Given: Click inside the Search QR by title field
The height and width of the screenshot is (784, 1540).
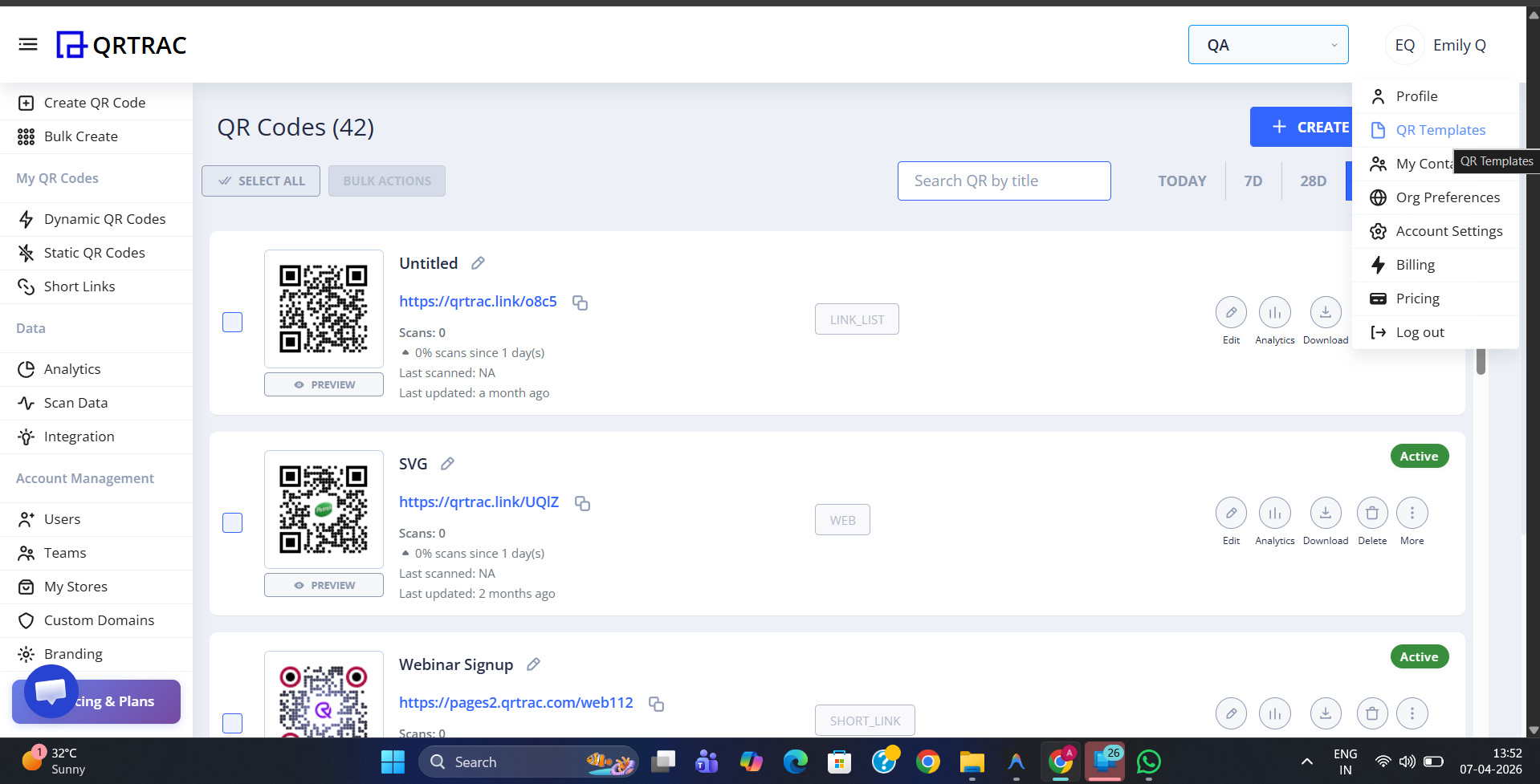Looking at the screenshot, I should pos(1004,181).
